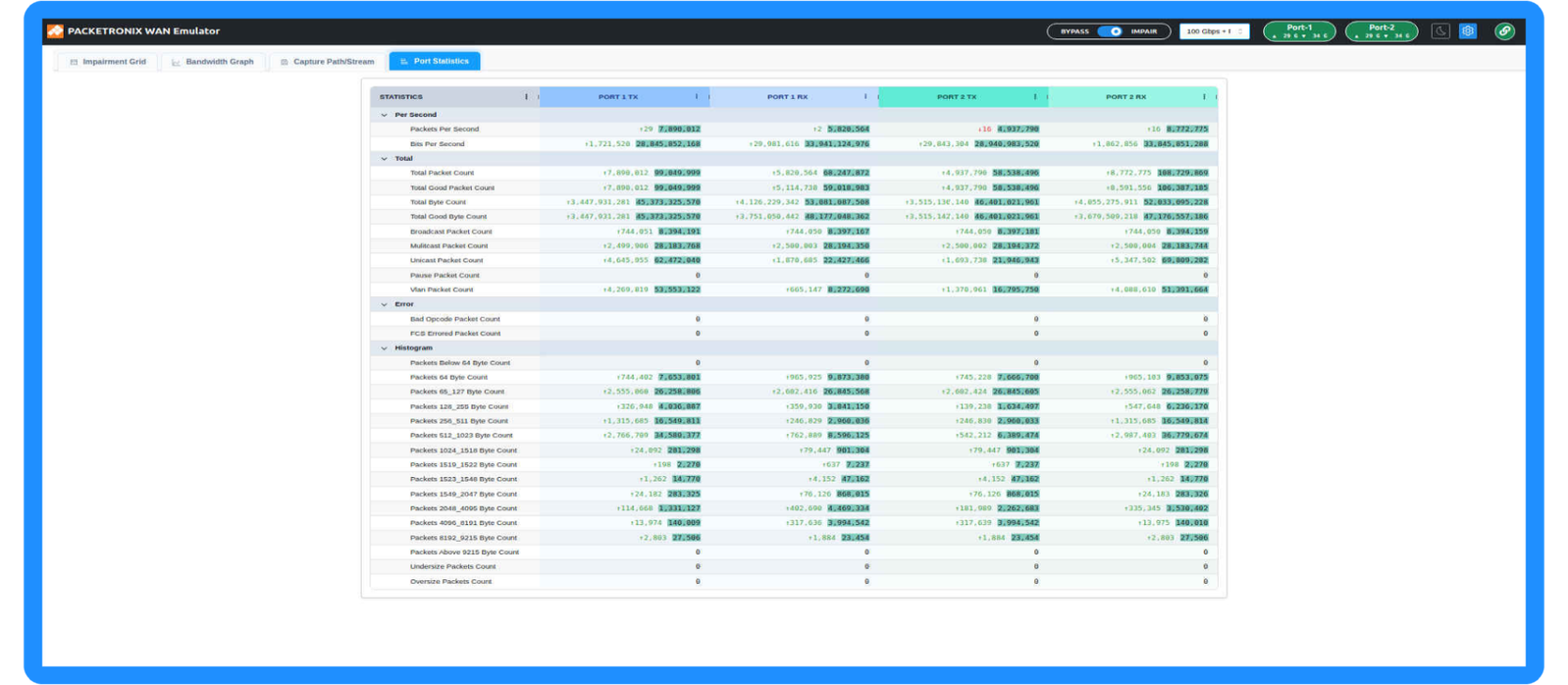The width and height of the screenshot is (1568, 685).
Task: Collapse the Per Second group
Action: pos(384,115)
